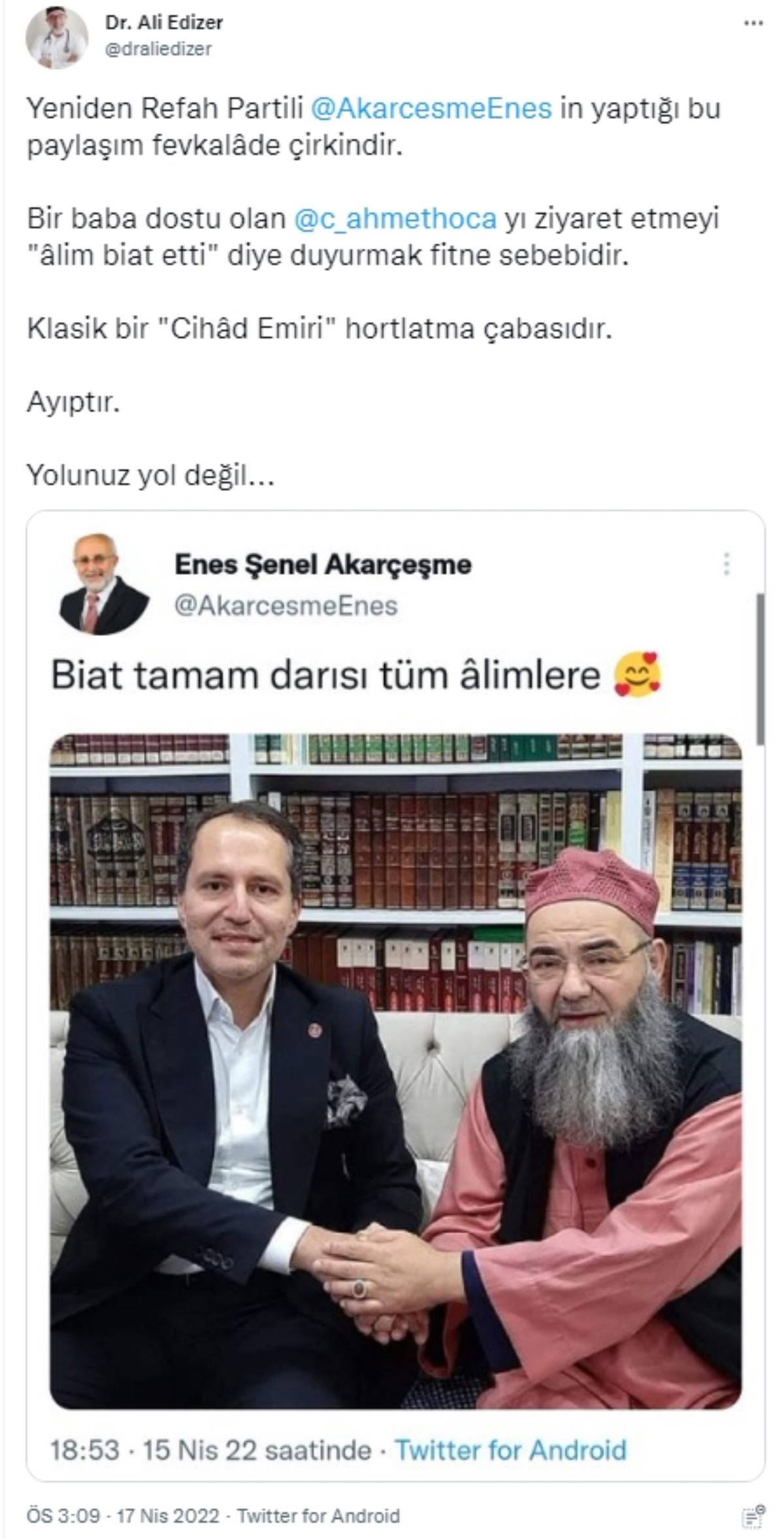Open the vertical dots menu in quoted tweet
784x1539 pixels.
[727, 563]
